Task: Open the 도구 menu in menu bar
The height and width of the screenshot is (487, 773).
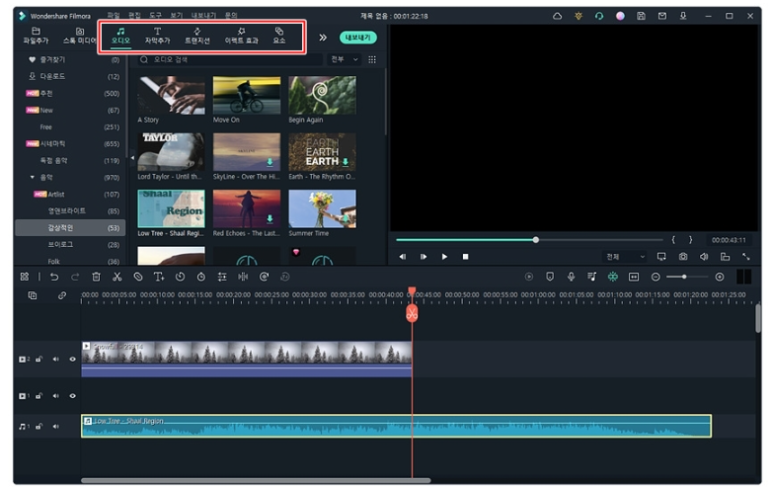Action: click(155, 16)
